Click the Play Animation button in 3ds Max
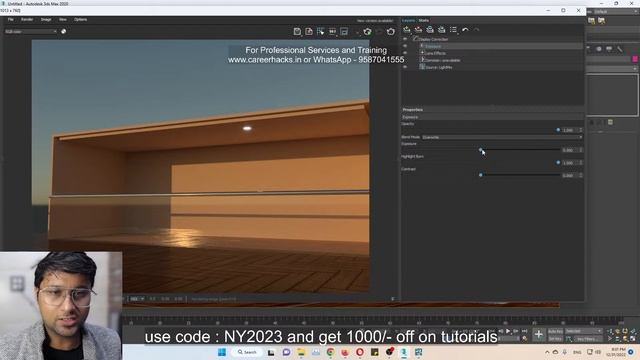This screenshot has height=360, width=640. [x=508, y=331]
